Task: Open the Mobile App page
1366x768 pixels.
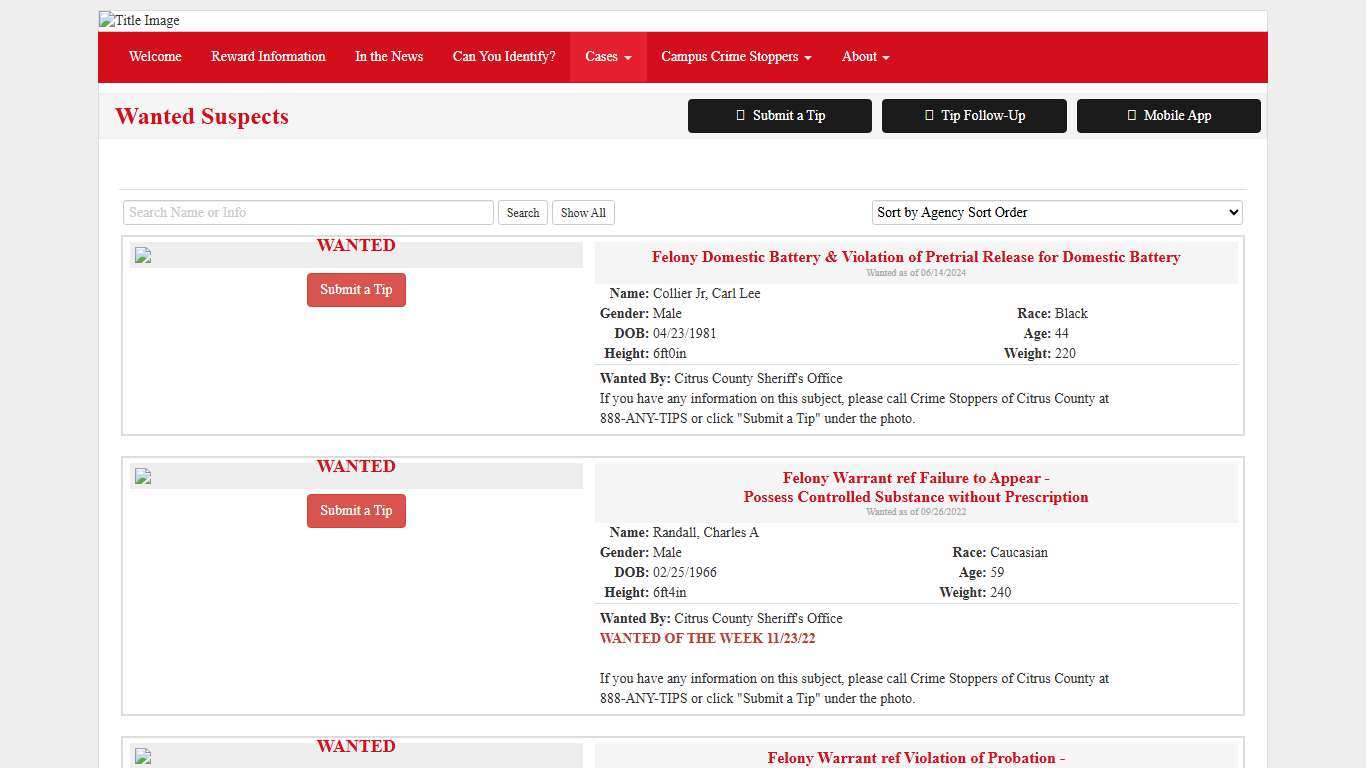Action: [x=1168, y=116]
